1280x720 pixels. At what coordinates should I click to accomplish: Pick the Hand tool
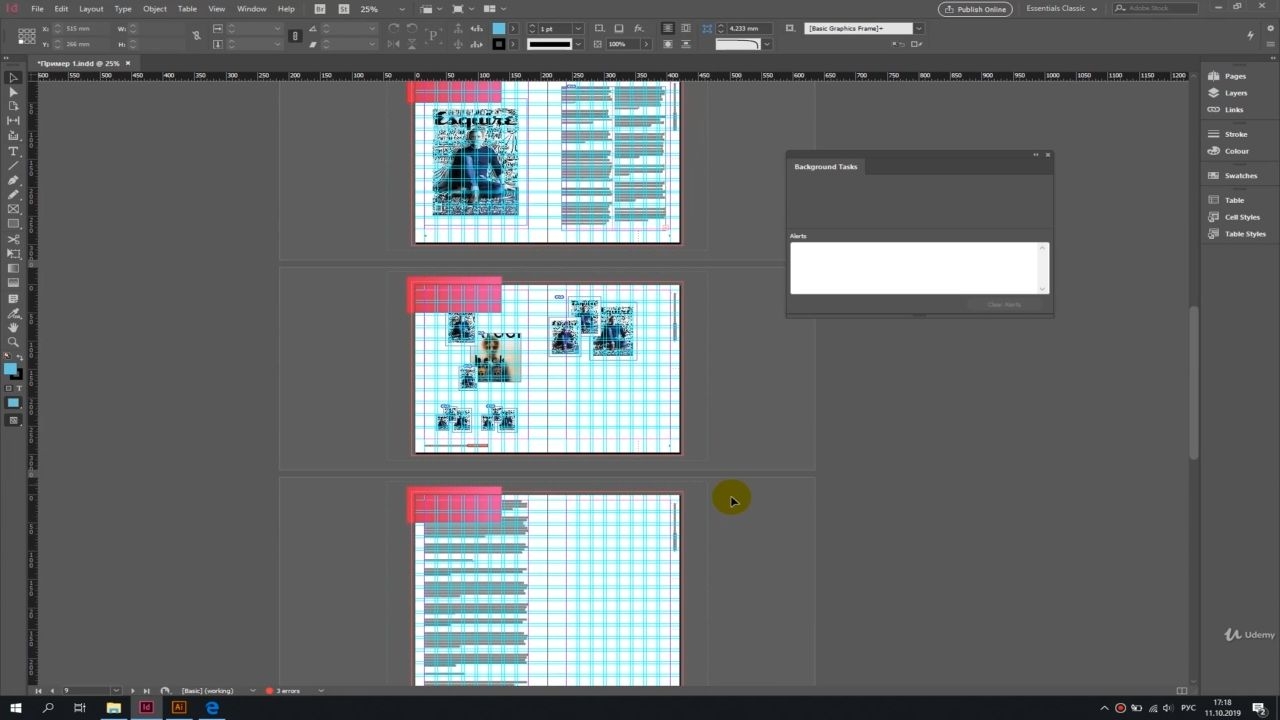click(x=13, y=327)
